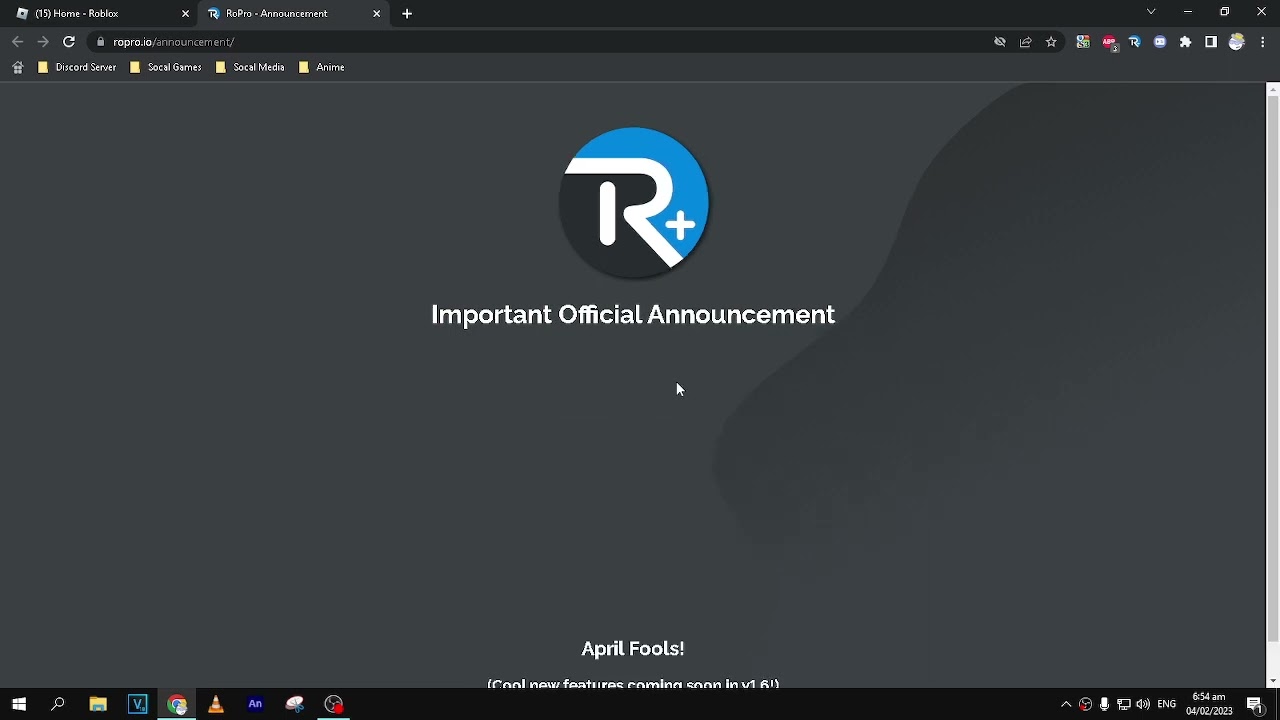The height and width of the screenshot is (720, 1280).
Task: Change input language from ENG indicator
Action: click(x=1166, y=704)
